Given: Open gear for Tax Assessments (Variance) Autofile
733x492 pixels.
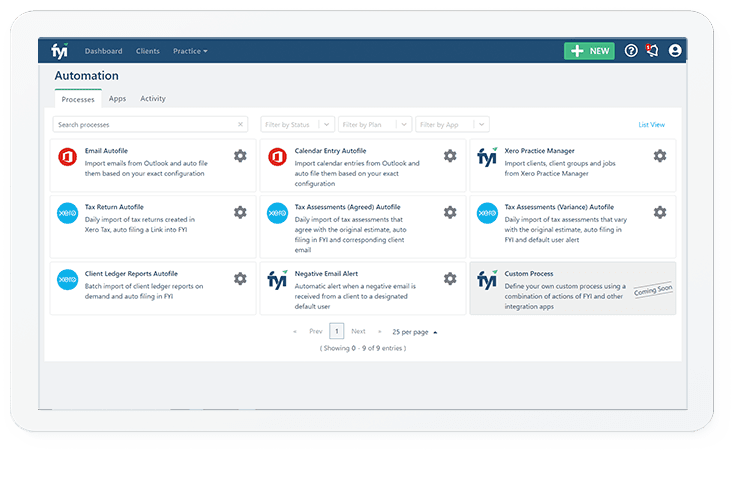Looking at the screenshot, I should coord(660,212).
